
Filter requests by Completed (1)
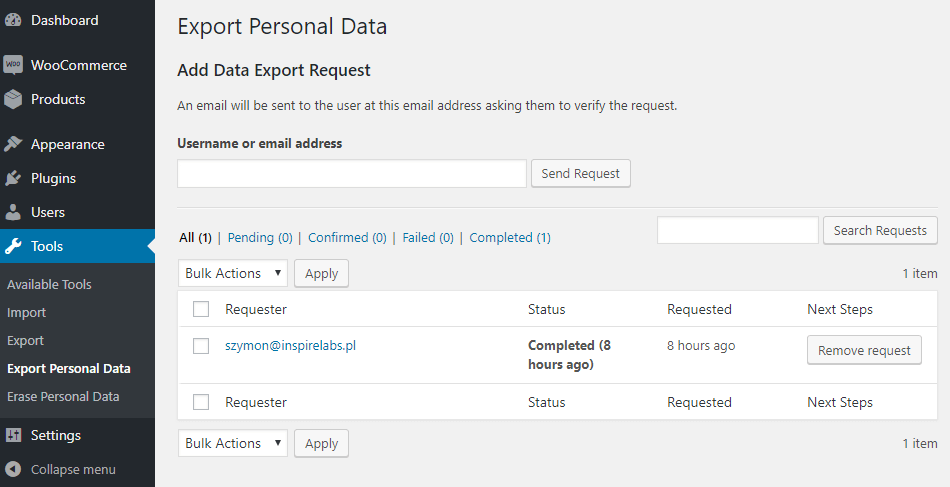click(x=510, y=237)
